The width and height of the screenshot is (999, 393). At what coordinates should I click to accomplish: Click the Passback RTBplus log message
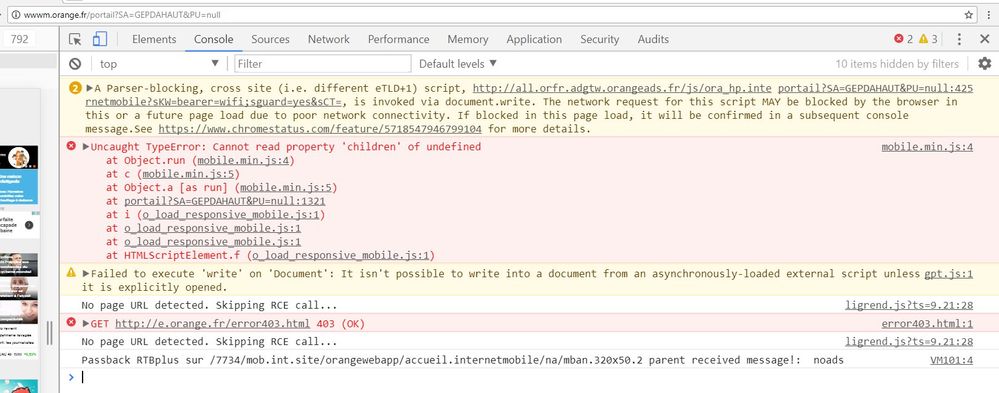(463, 361)
